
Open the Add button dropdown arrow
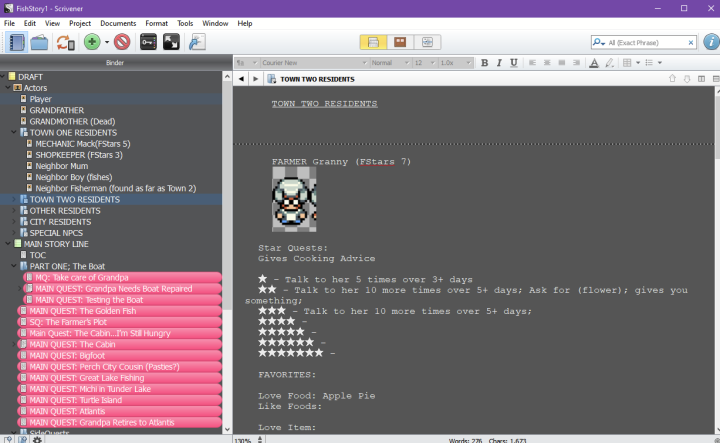[x=107, y=42]
